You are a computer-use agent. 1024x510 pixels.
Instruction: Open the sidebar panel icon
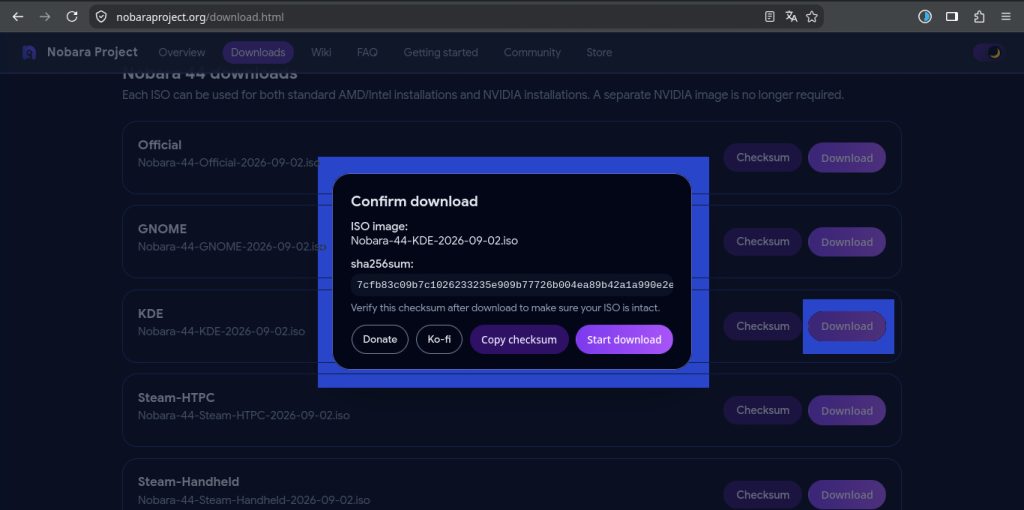click(x=952, y=17)
